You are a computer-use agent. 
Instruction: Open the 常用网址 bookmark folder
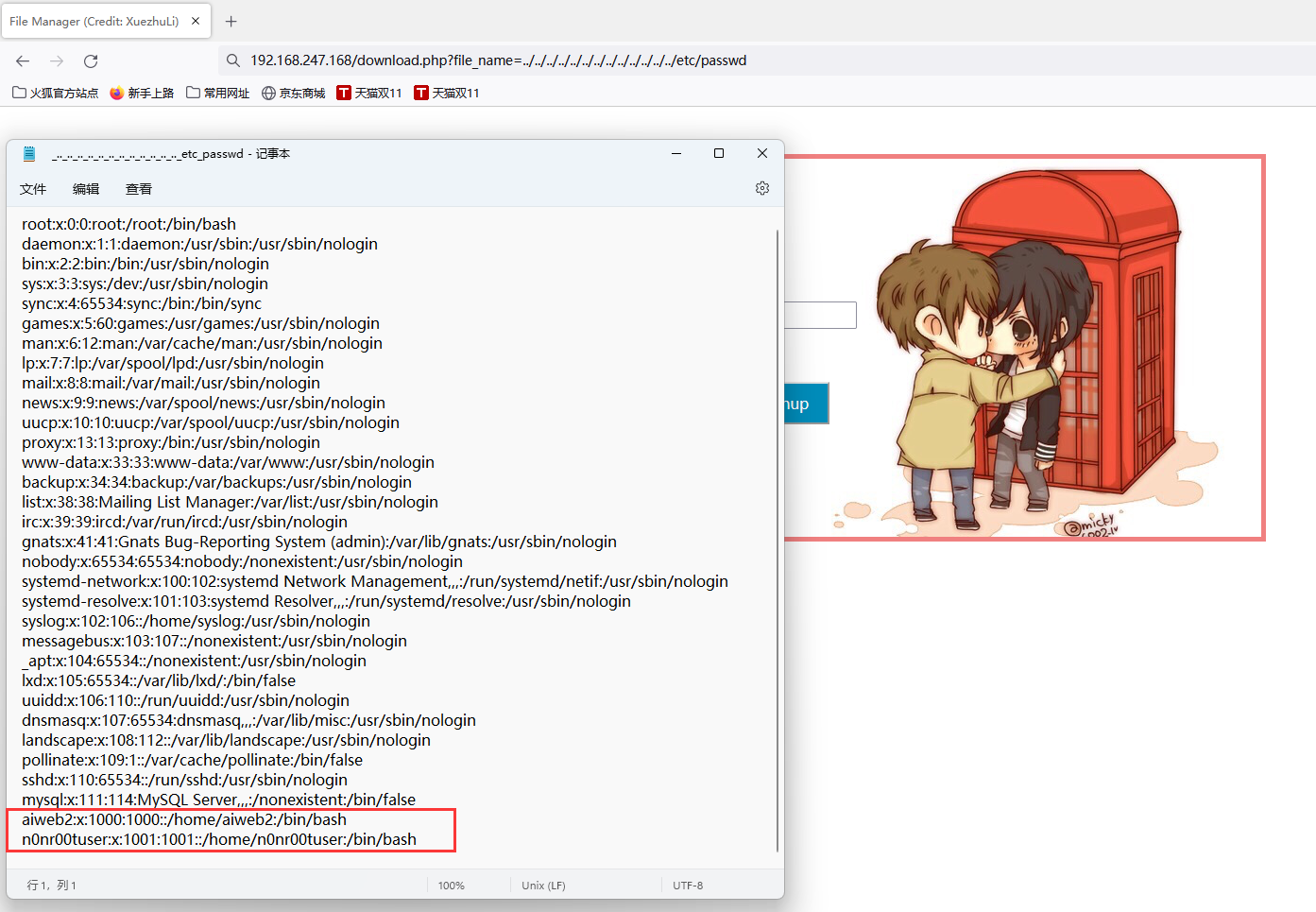(218, 93)
